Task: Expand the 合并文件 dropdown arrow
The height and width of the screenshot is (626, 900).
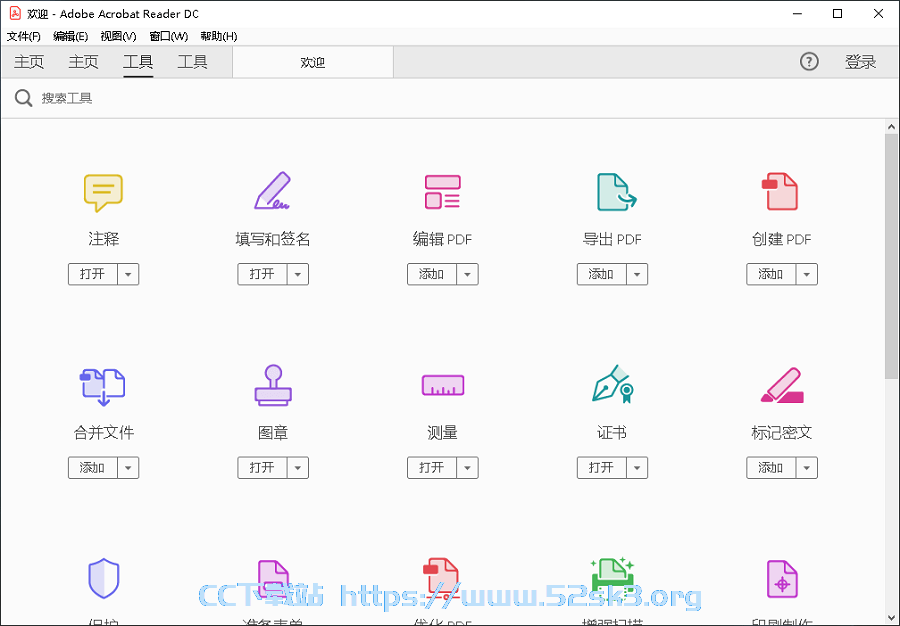Action: pyautogui.click(x=128, y=468)
